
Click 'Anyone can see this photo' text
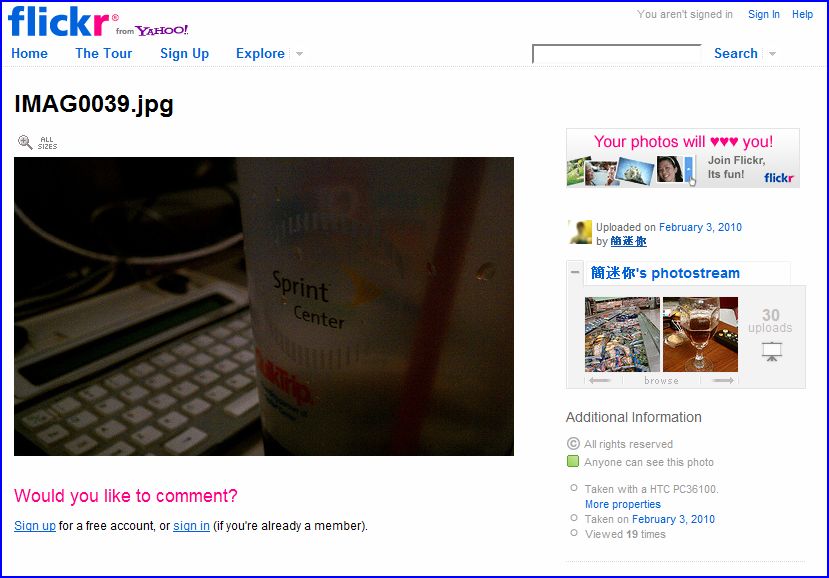[649, 462]
